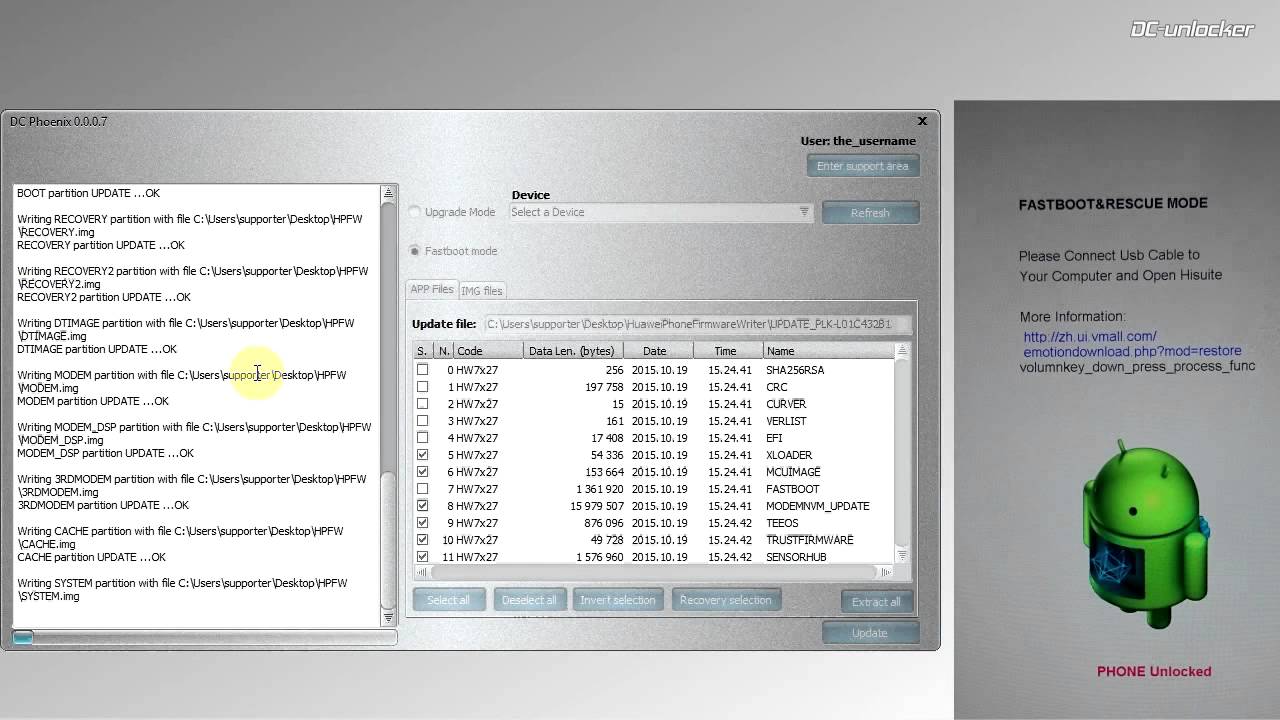Click the file table scroll down arrow

902,556
